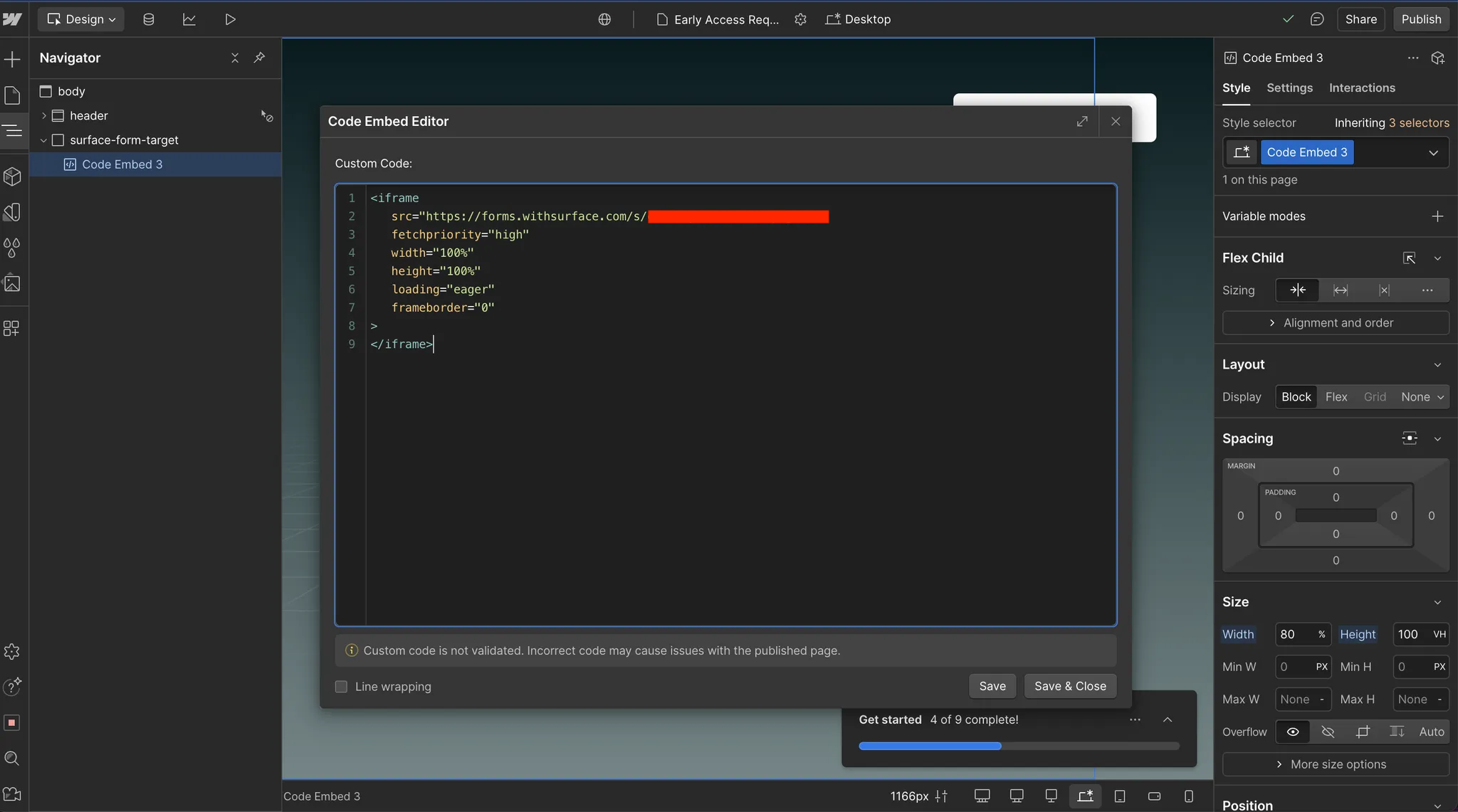Pin the Navigator panel
Screen dimensions: 1458x812
(x=259, y=58)
